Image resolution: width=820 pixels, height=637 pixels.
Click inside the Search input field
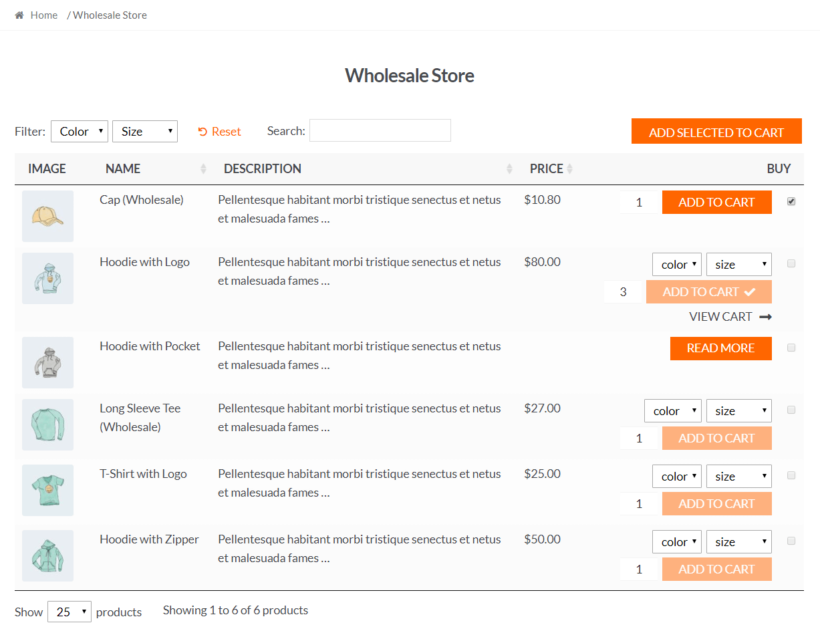pyautogui.click(x=381, y=130)
